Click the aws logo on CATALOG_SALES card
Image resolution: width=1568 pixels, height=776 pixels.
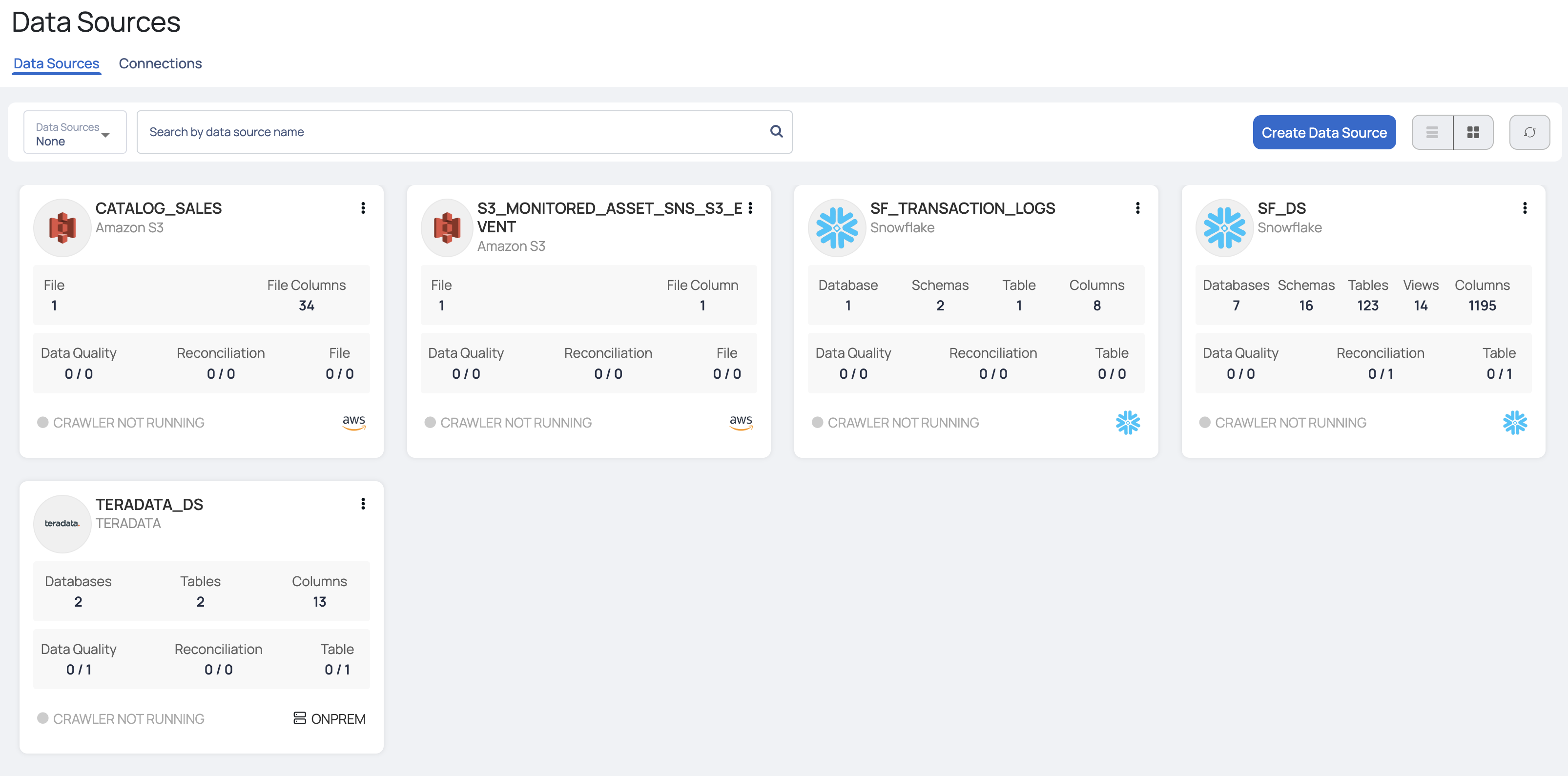click(x=353, y=422)
